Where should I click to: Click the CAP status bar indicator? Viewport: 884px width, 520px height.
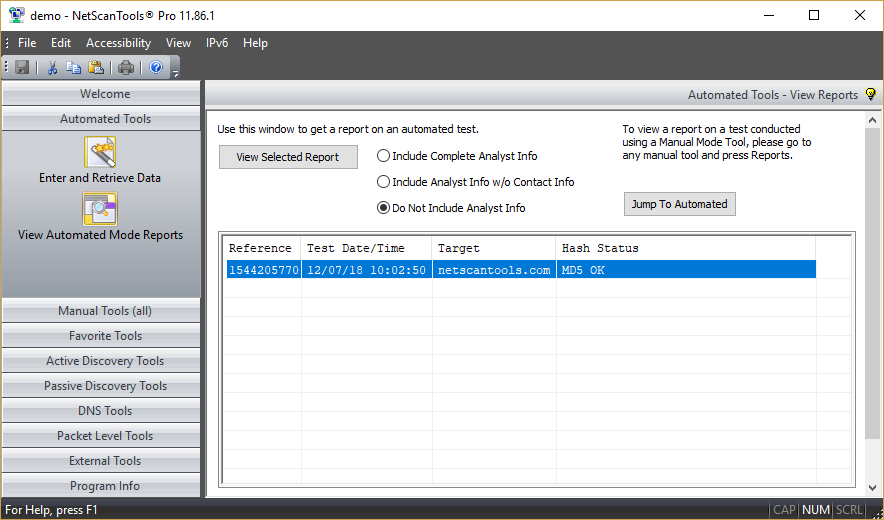(784, 510)
